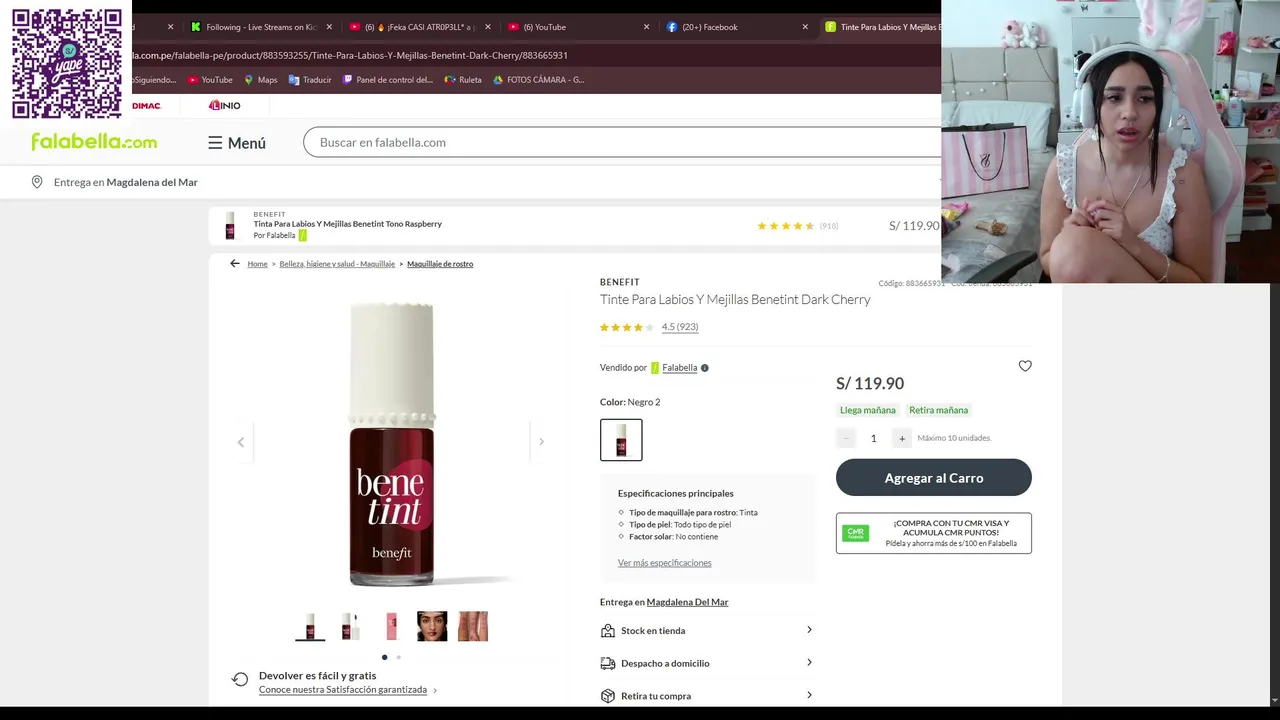Image resolution: width=1280 pixels, height=720 pixels.
Task: Close the Feka YouTube tab
Action: coord(488,27)
